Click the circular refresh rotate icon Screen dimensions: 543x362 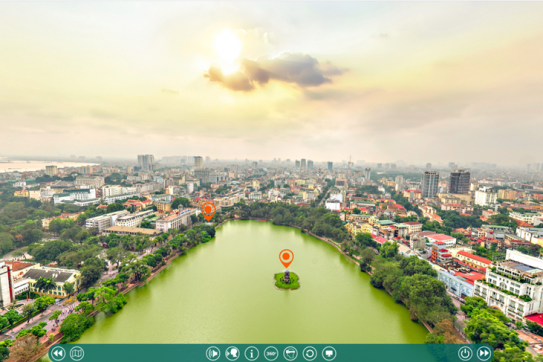pyautogui.click(x=310, y=354)
